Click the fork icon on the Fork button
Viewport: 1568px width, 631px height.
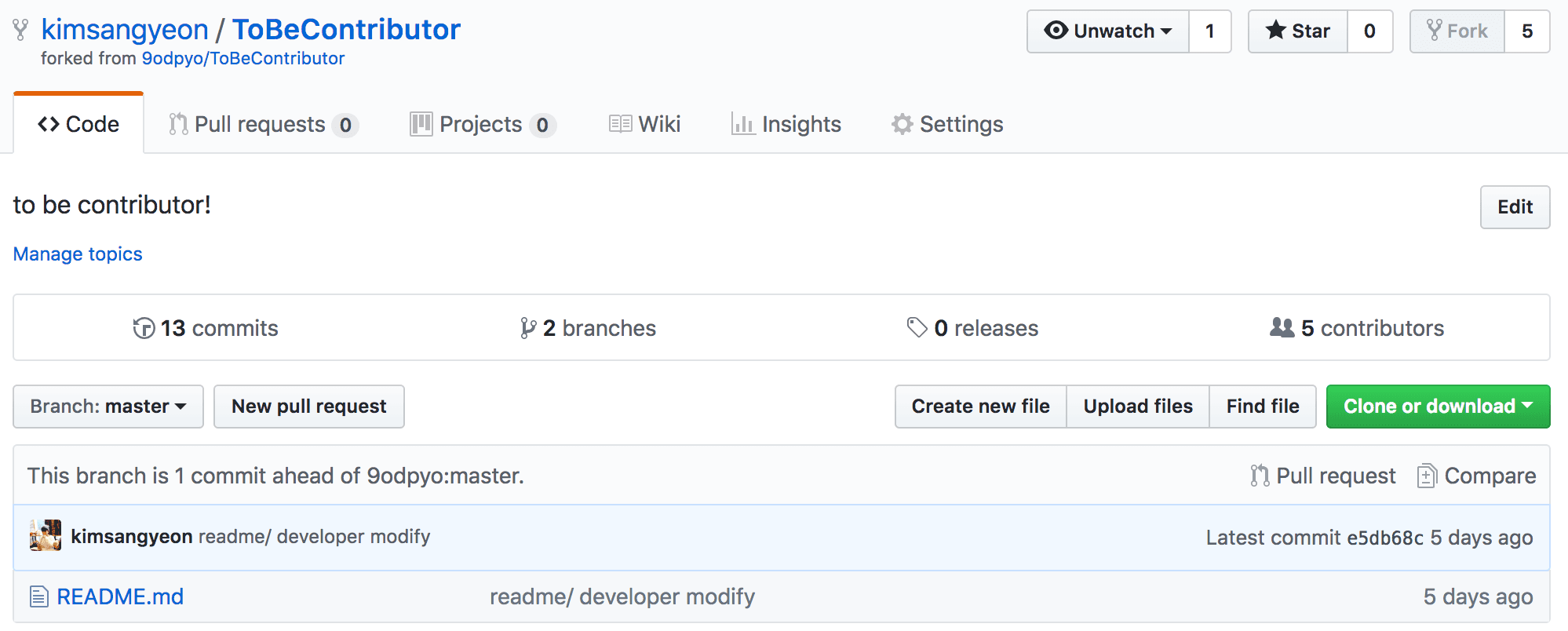pos(1435,31)
